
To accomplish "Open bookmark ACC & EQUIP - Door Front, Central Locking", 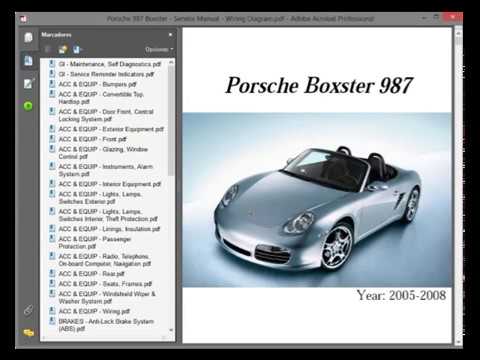I will [x=106, y=115].
